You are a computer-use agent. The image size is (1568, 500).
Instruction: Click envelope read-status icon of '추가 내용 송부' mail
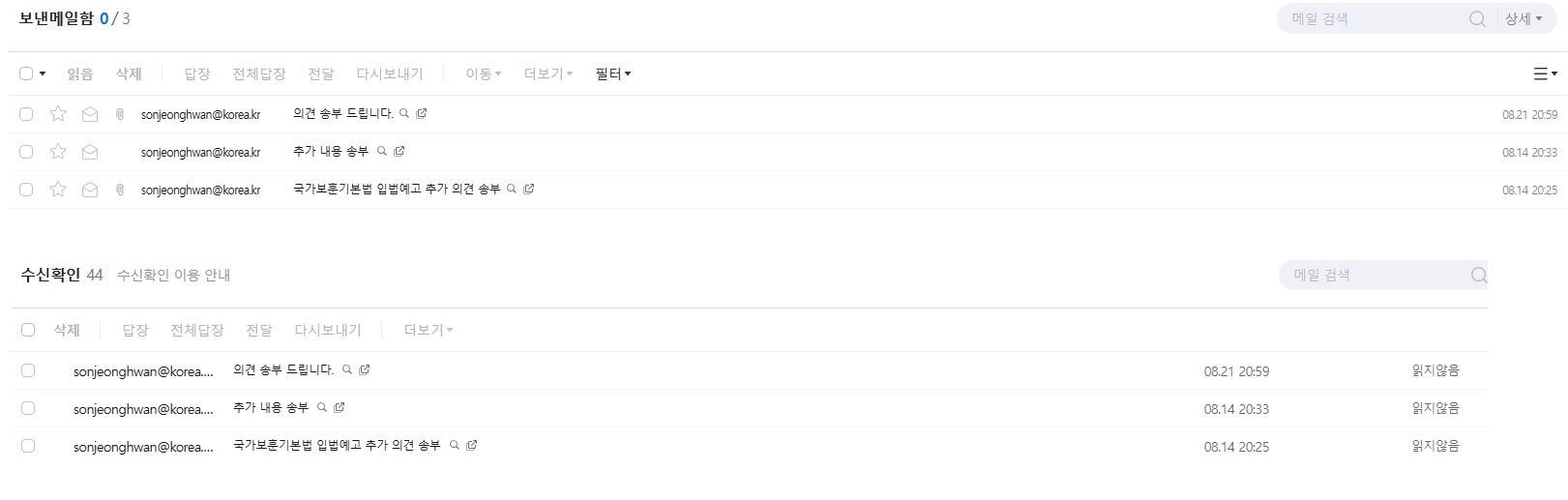90,152
